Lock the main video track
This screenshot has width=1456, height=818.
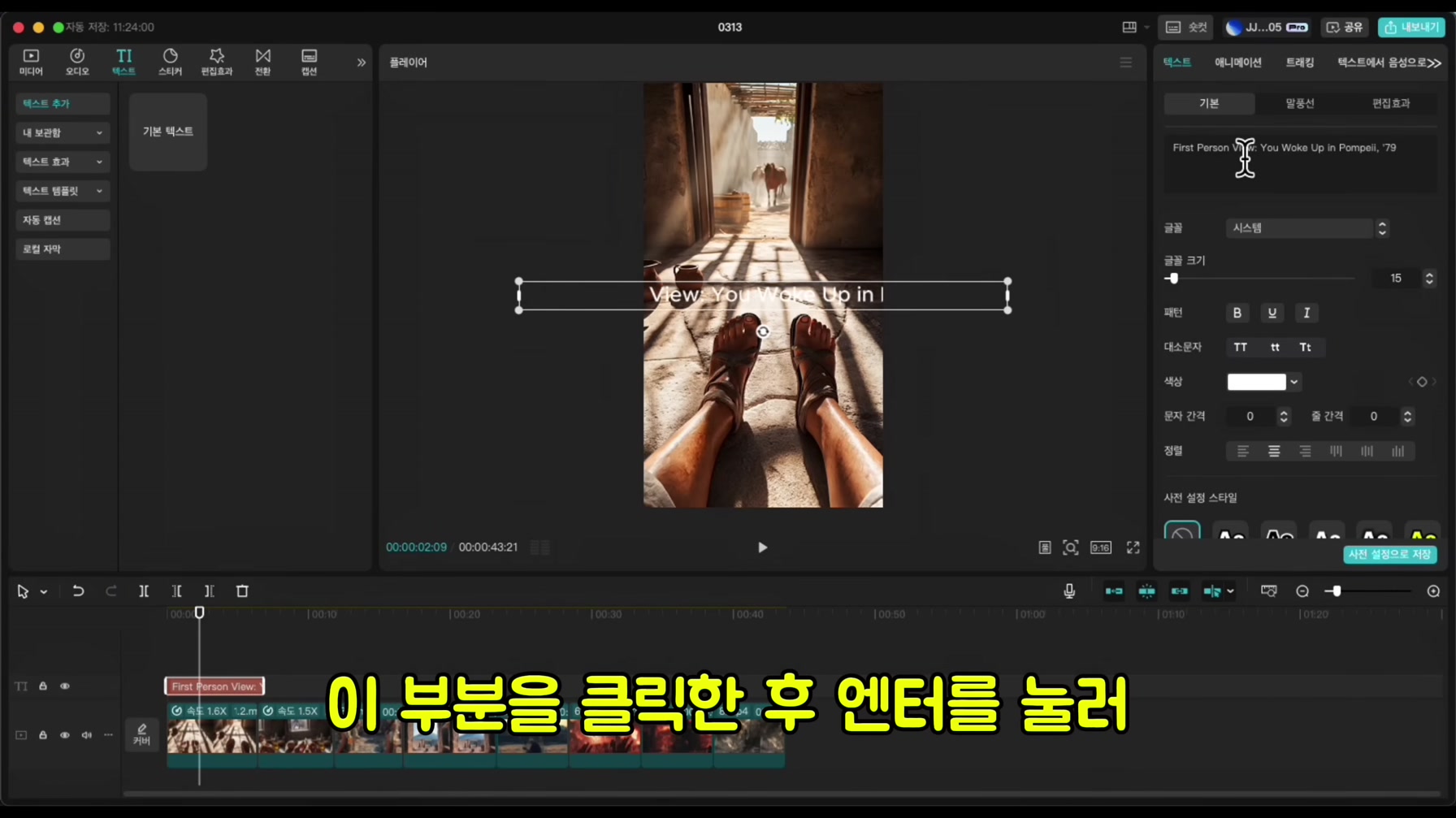(43, 735)
